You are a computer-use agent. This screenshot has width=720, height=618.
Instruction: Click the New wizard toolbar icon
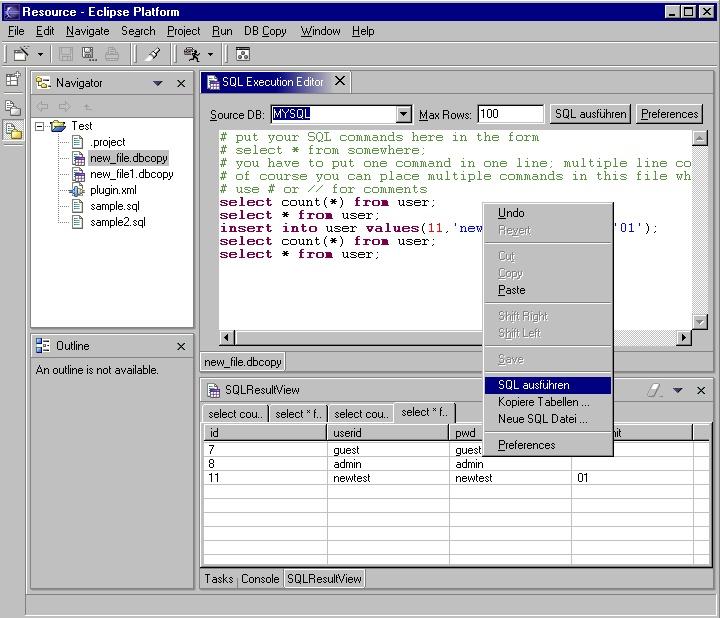20,54
